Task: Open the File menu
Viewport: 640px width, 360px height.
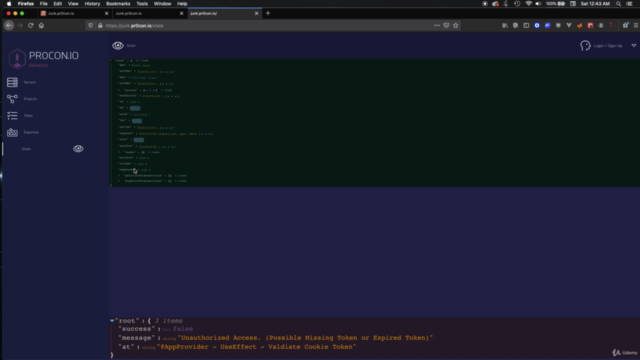Action: click(43, 4)
